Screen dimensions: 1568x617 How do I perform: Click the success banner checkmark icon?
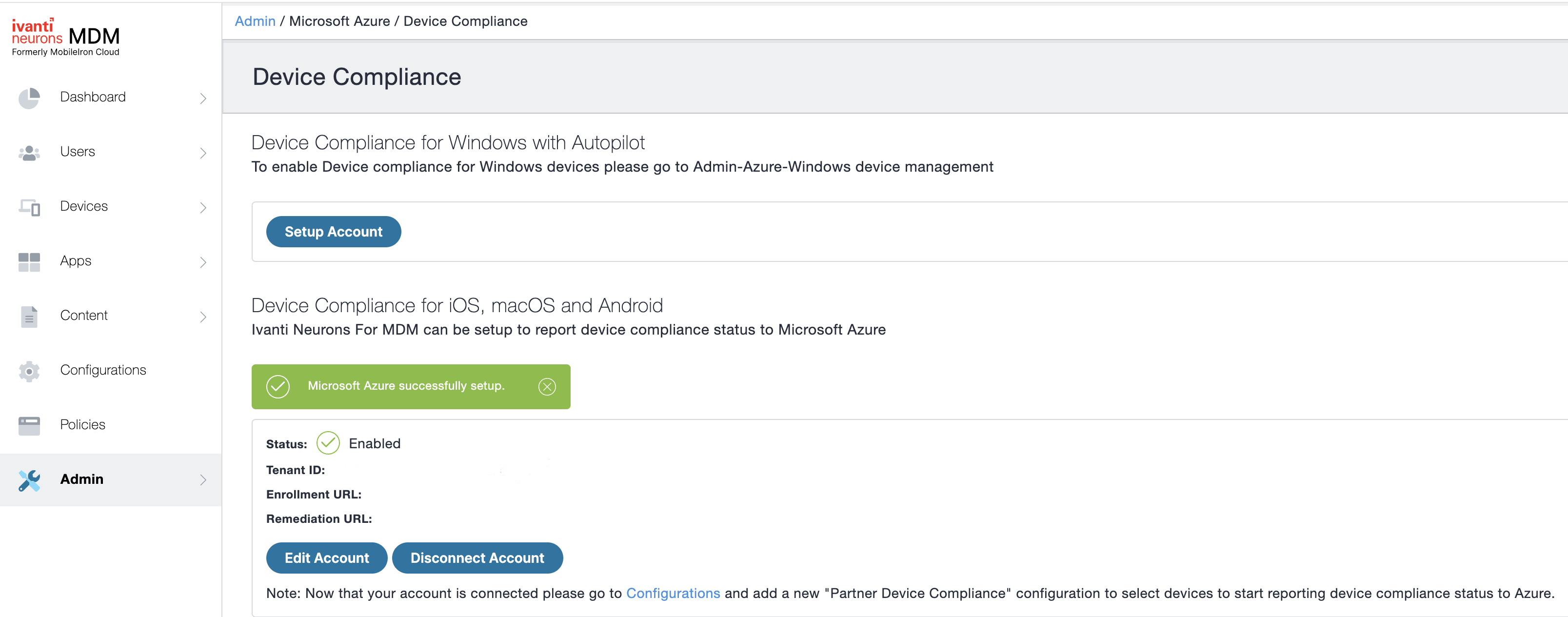tap(278, 386)
